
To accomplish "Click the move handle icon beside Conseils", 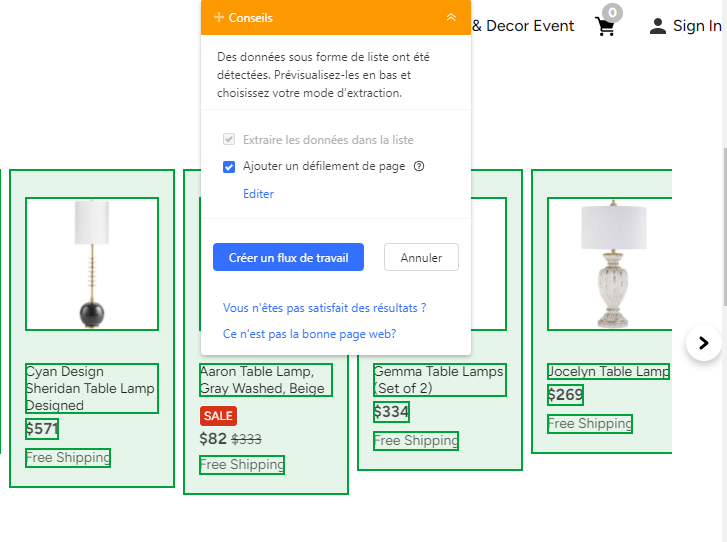I will click(219, 18).
